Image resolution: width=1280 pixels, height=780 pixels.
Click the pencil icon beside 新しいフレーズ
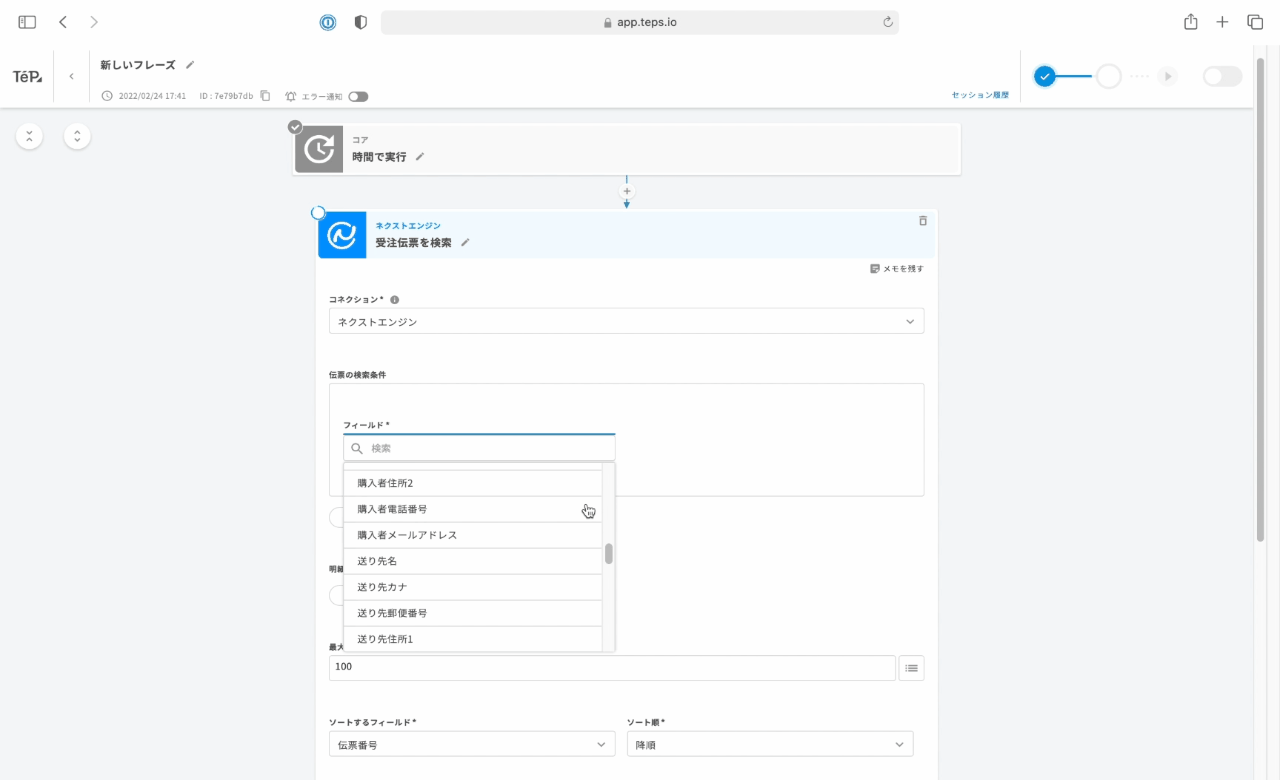pos(190,65)
